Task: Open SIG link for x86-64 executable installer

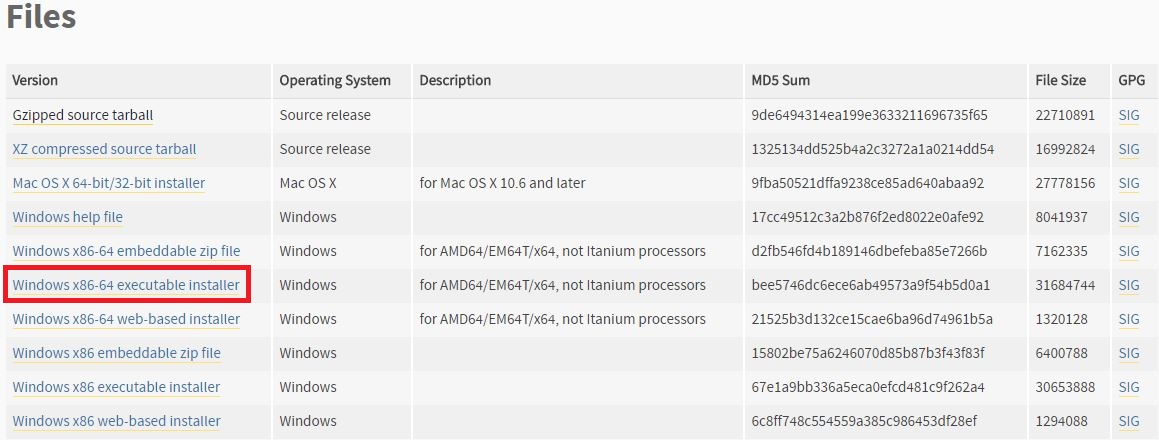Action: (x=1129, y=285)
